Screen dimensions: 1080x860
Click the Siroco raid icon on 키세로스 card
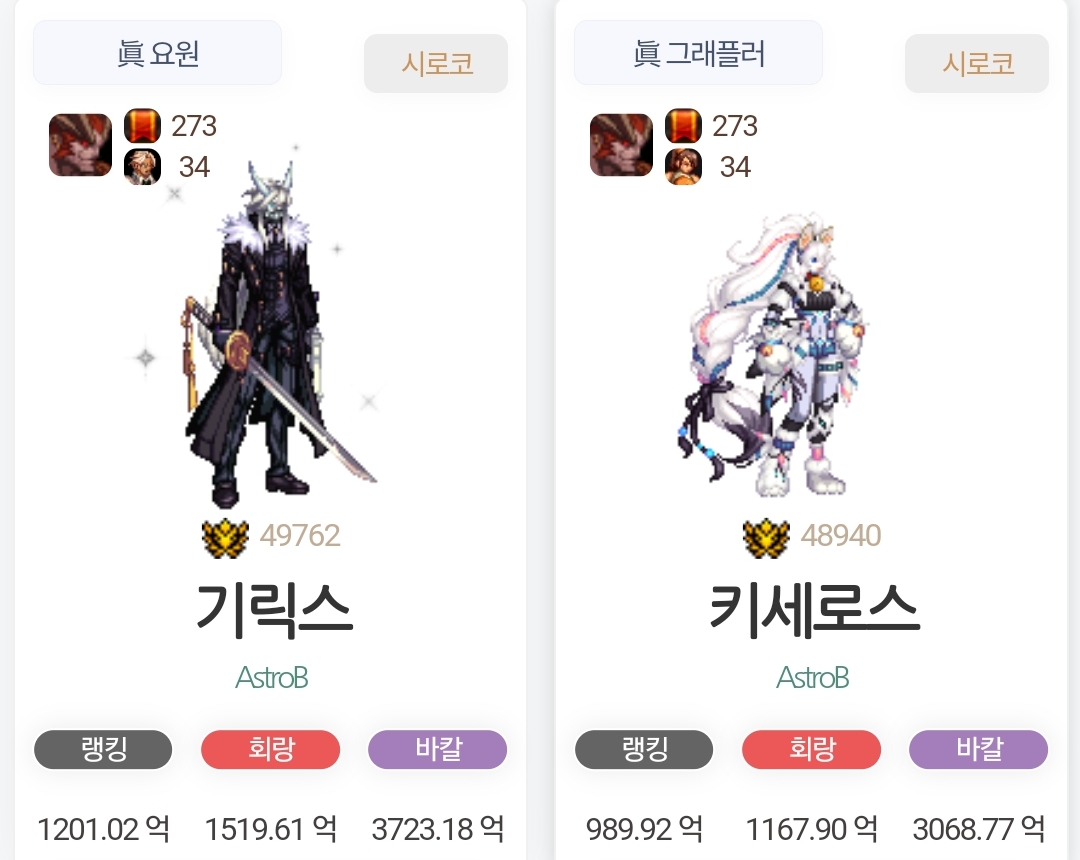(x=621, y=145)
